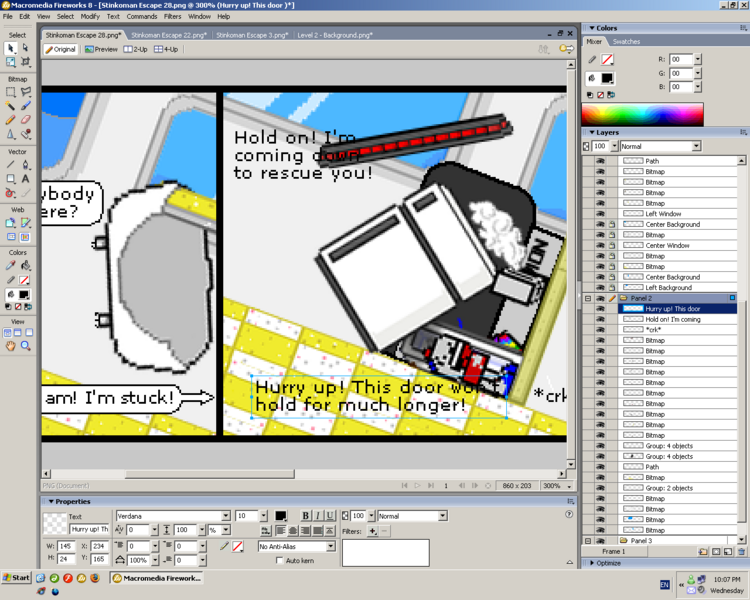Pick the Eraser tool
The width and height of the screenshot is (750, 600).
26,119
